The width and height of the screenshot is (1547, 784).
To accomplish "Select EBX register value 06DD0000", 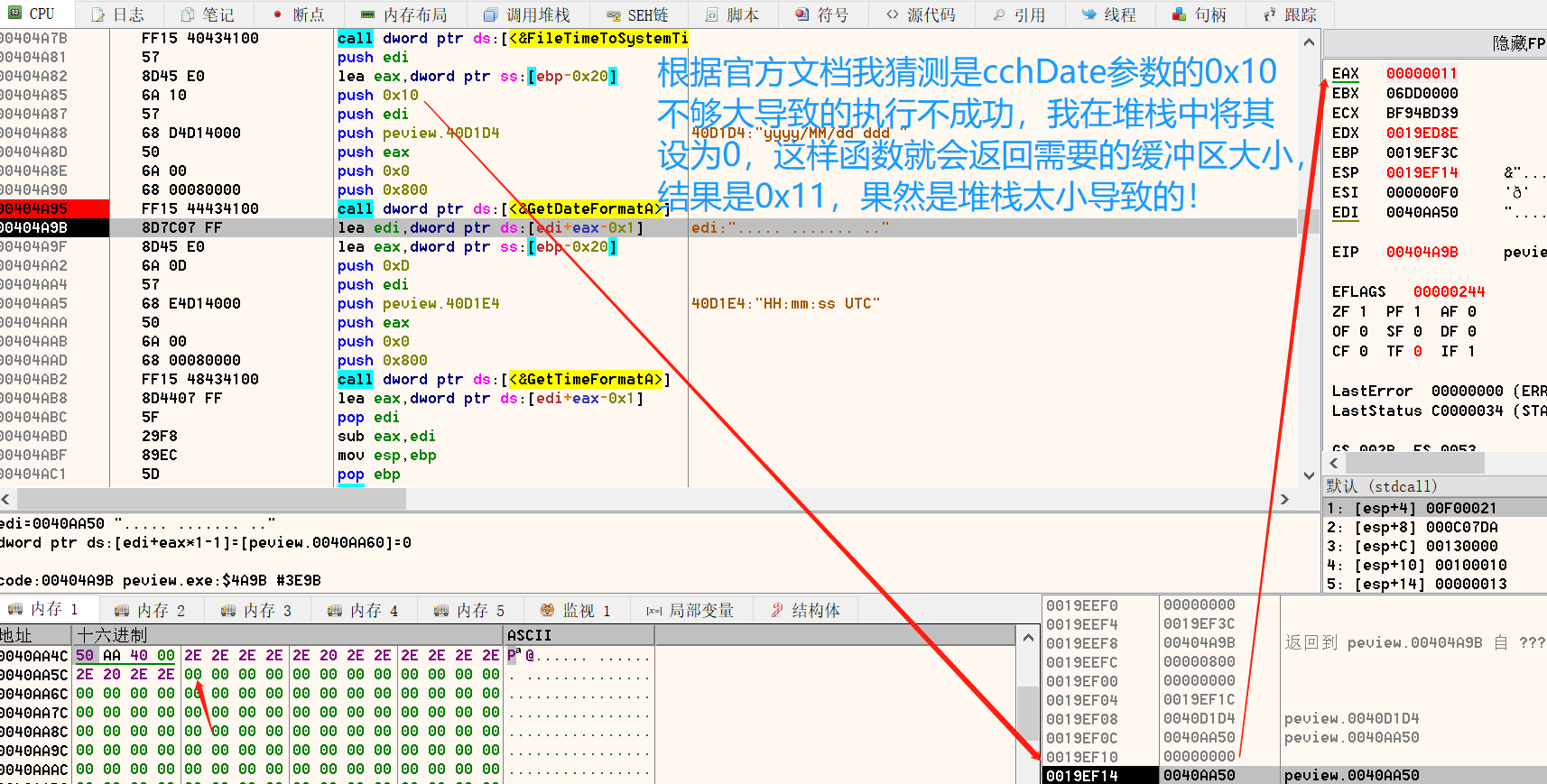I will (1422, 93).
